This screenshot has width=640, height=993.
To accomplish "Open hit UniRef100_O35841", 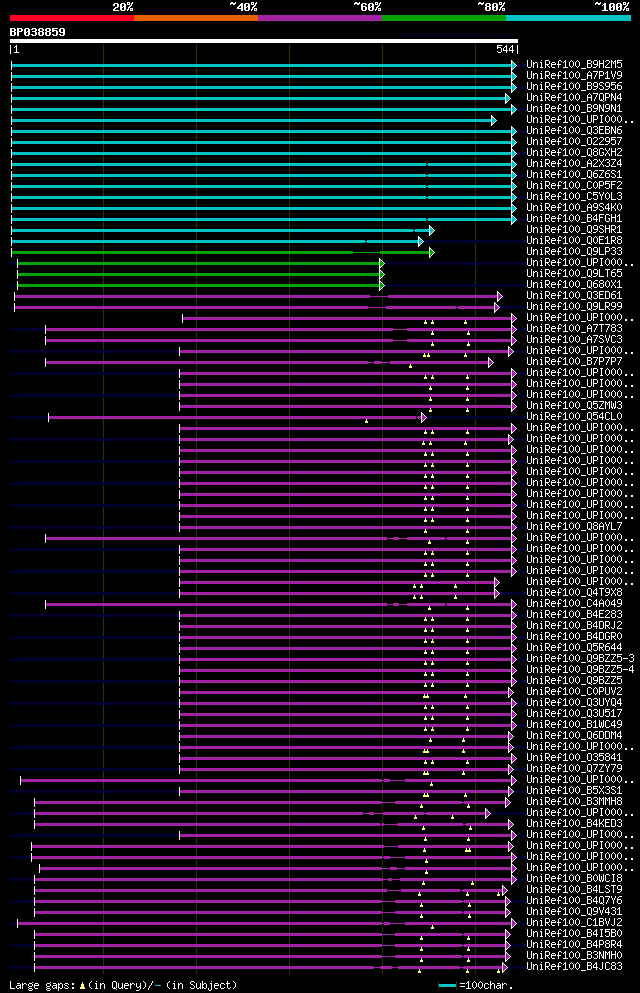I will tap(574, 757).
